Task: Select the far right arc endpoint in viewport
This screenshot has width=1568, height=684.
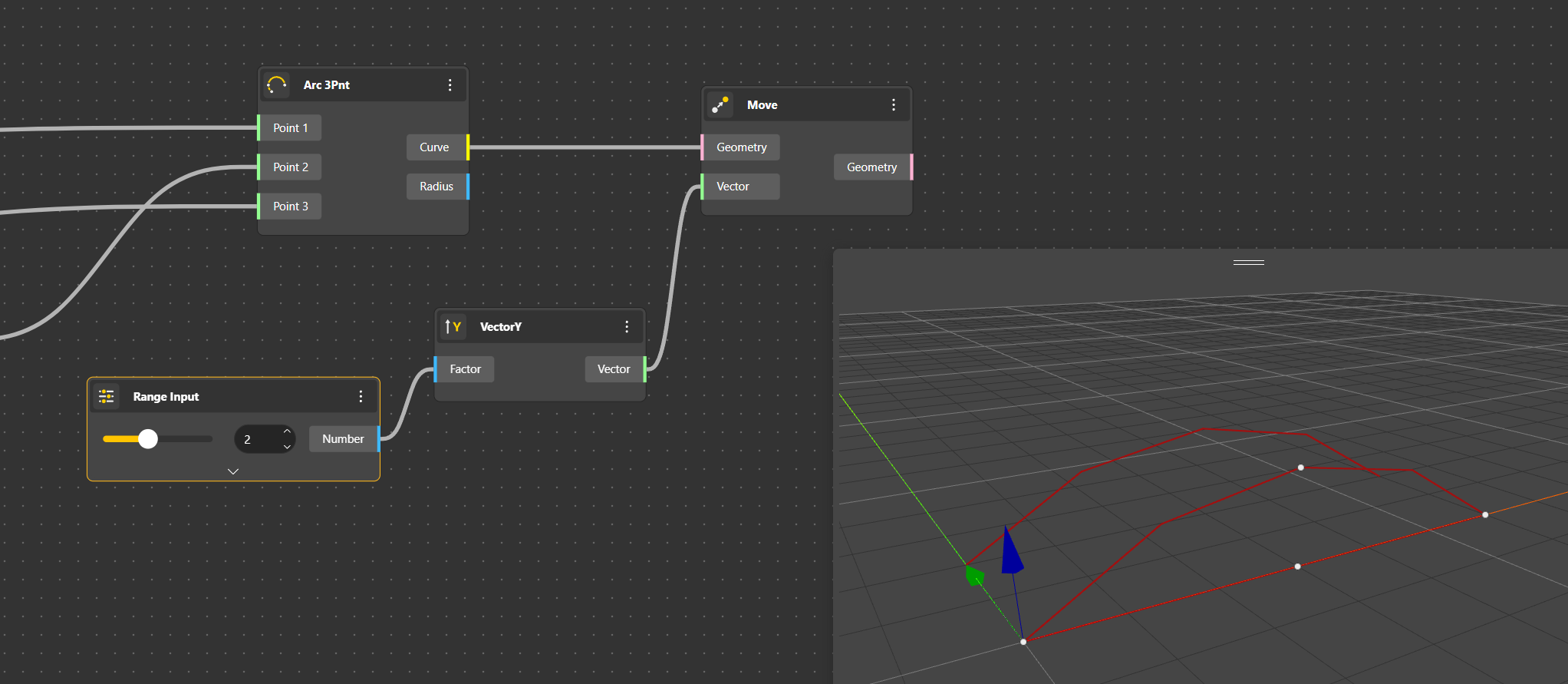Action: (1485, 515)
